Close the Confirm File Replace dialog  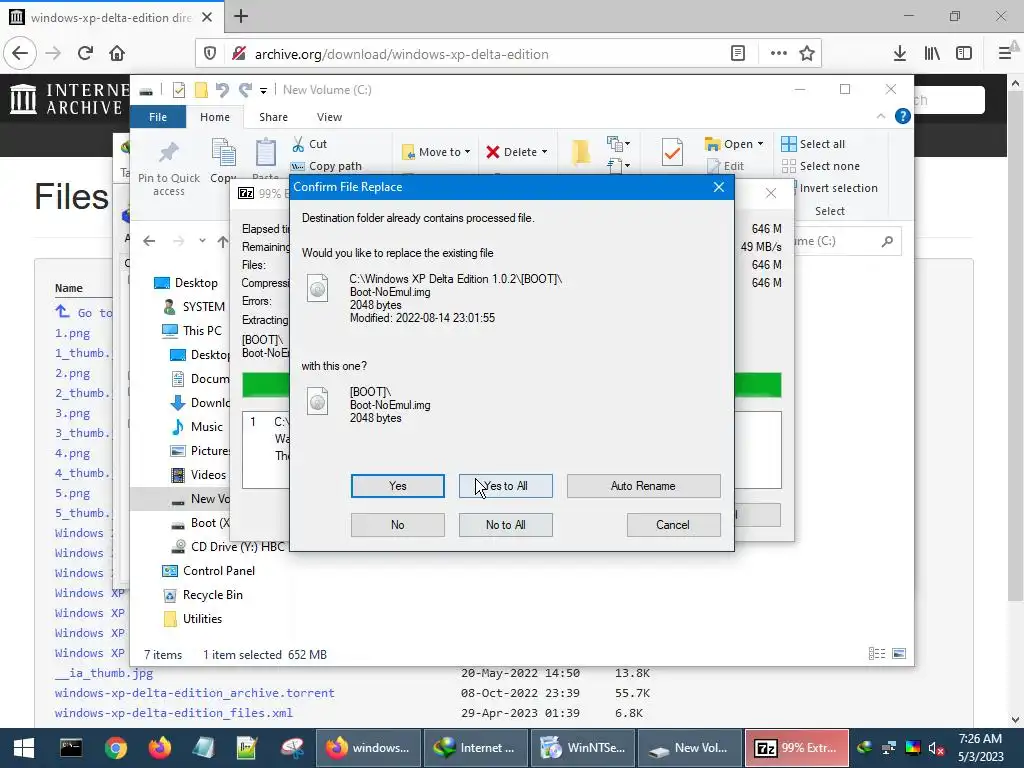pos(718,187)
